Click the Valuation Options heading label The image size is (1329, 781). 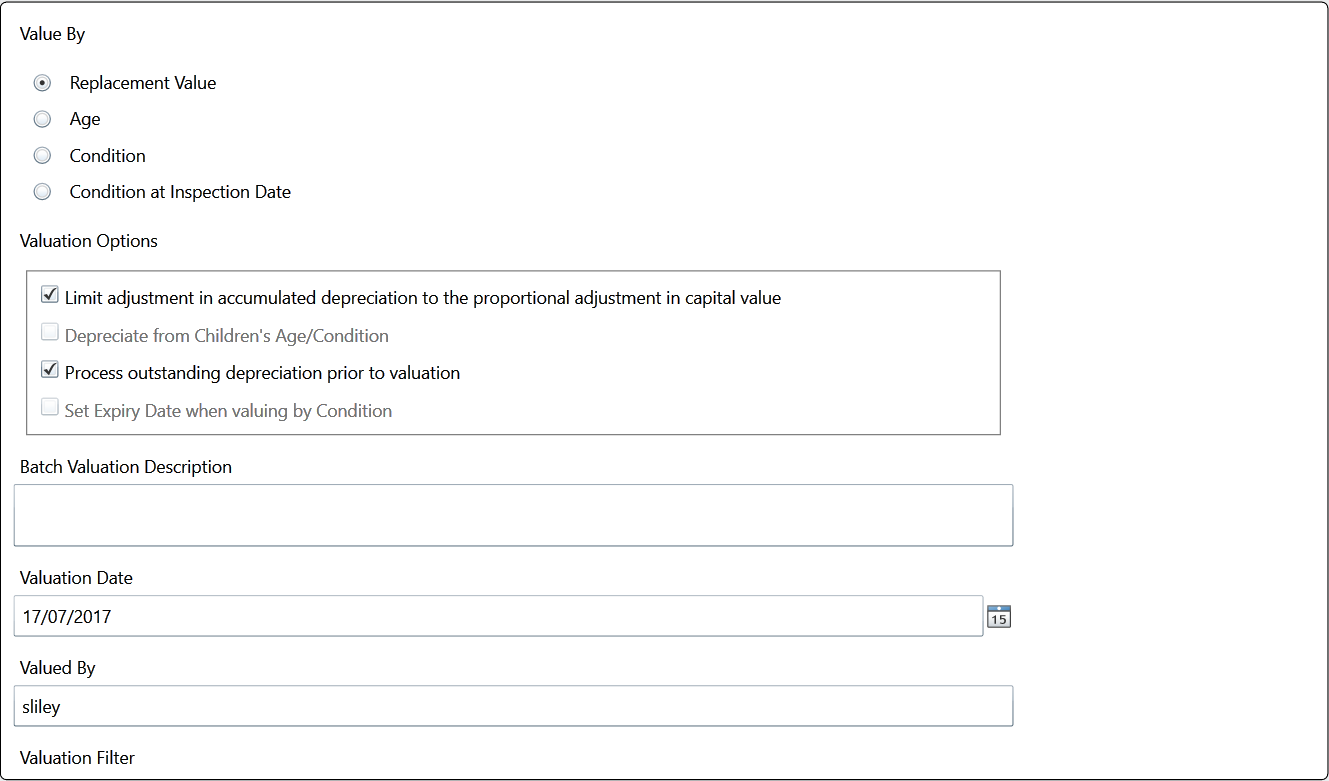click(x=89, y=241)
